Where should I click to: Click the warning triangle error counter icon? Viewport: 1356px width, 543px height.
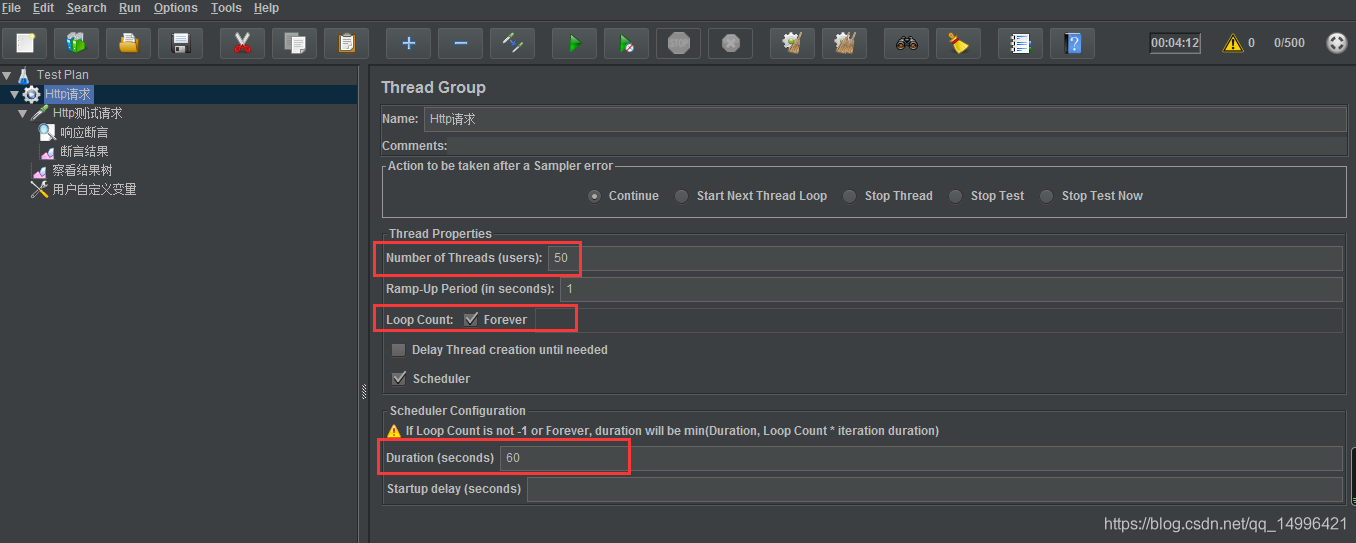point(1233,43)
